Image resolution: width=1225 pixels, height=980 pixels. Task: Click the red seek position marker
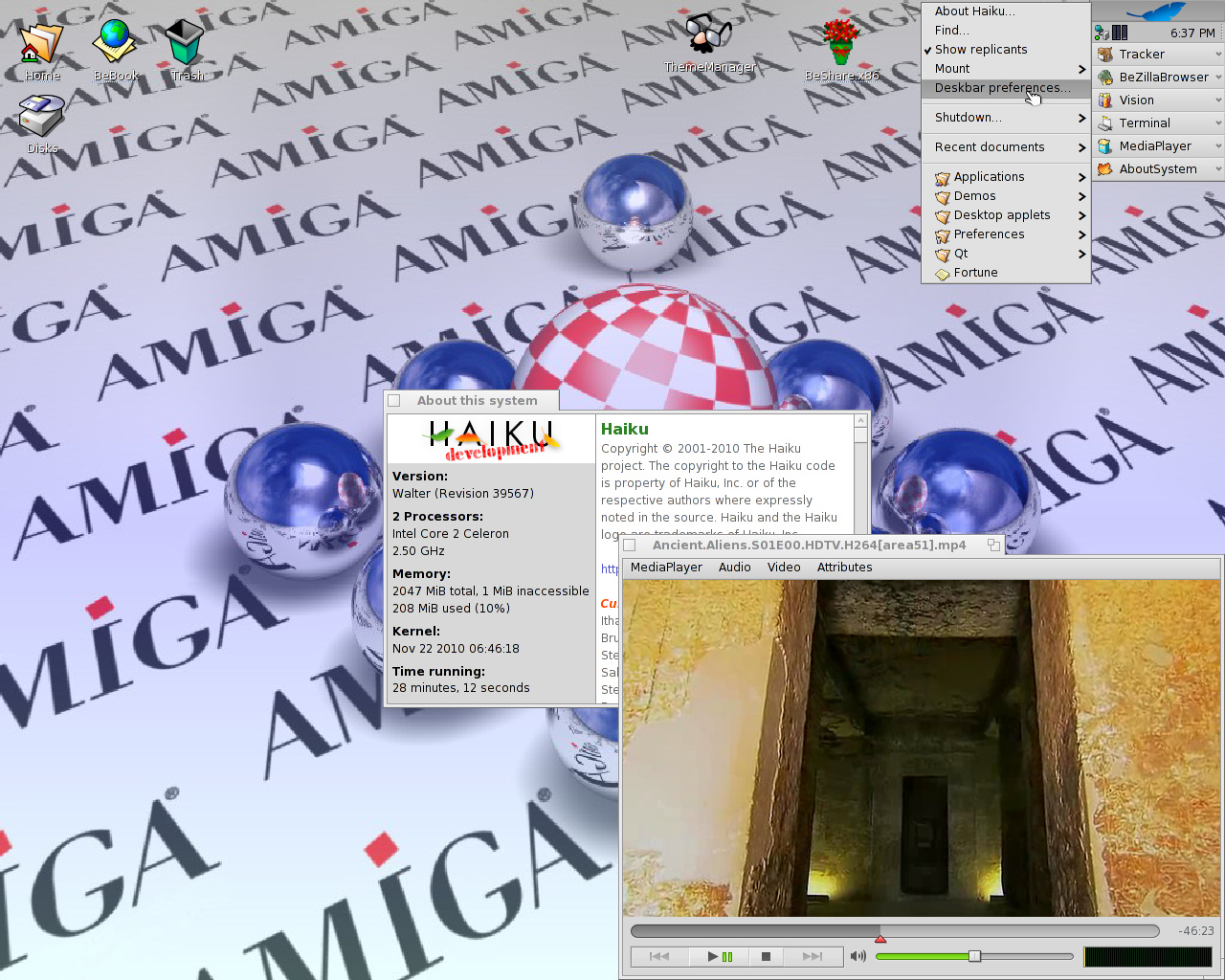click(880, 939)
